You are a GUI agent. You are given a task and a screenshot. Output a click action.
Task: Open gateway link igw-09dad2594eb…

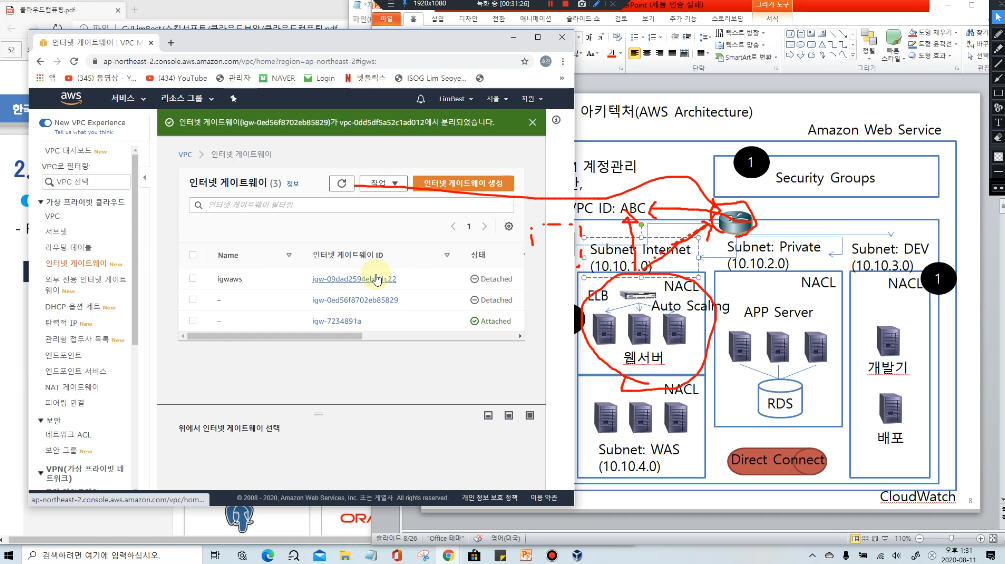click(x=354, y=279)
